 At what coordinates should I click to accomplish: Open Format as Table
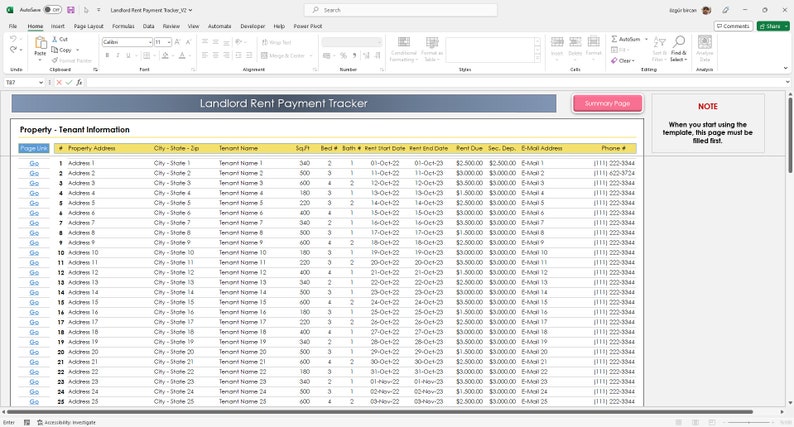click(x=432, y=49)
